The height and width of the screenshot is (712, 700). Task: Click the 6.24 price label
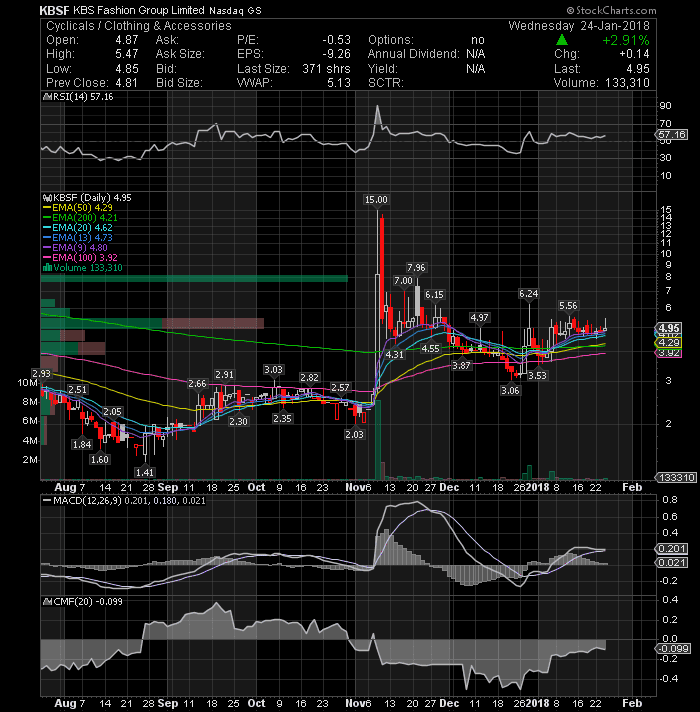(528, 294)
